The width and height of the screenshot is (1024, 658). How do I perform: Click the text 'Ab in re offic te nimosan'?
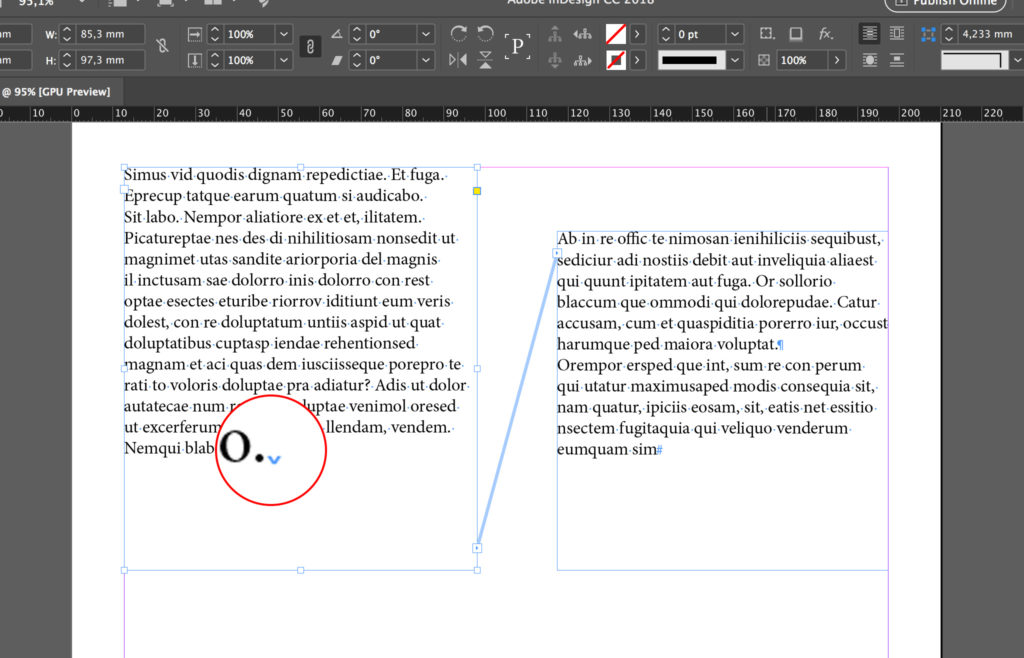pyautogui.click(x=643, y=239)
